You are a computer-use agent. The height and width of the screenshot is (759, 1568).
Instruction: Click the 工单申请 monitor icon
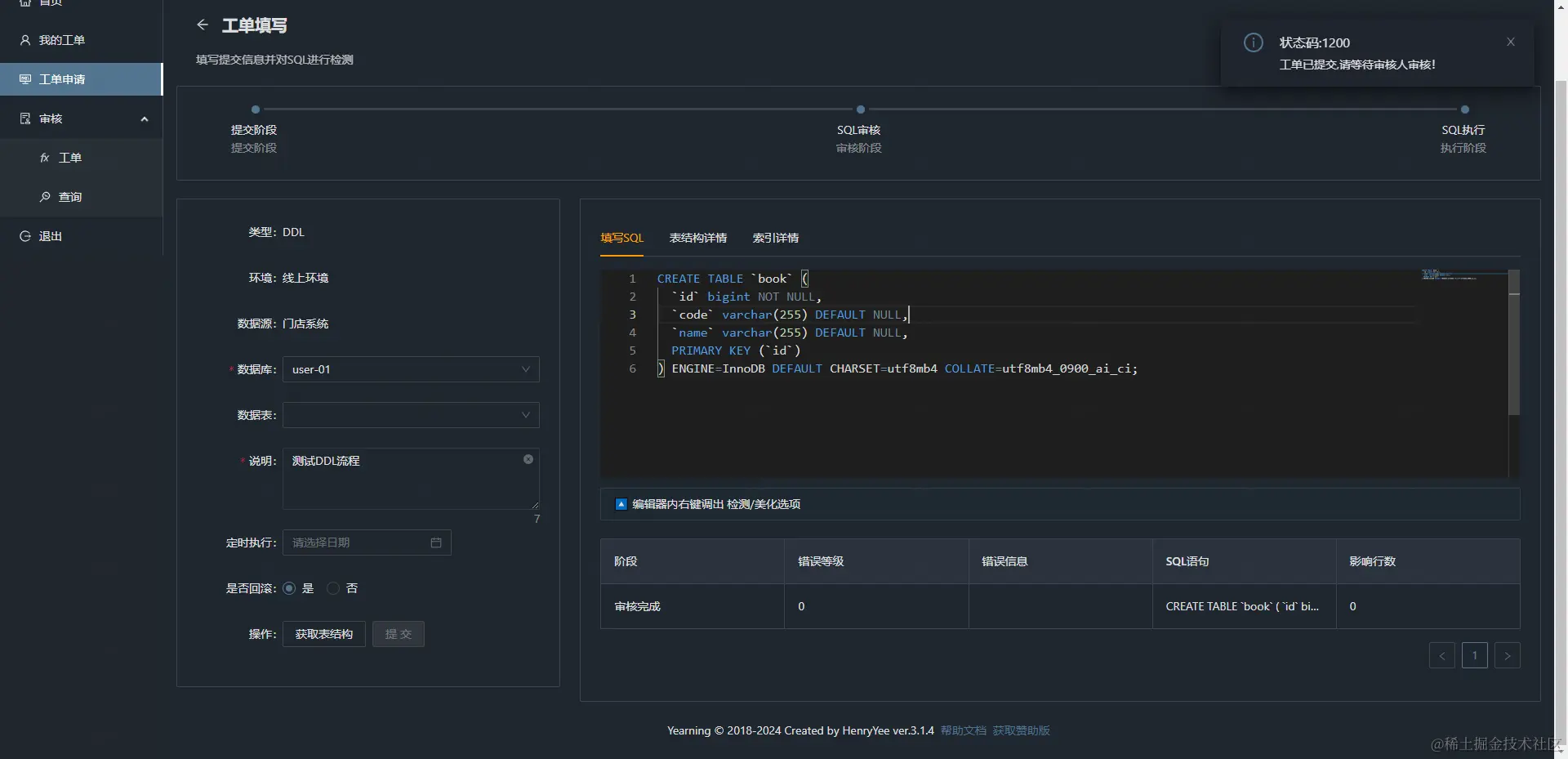[x=25, y=79]
